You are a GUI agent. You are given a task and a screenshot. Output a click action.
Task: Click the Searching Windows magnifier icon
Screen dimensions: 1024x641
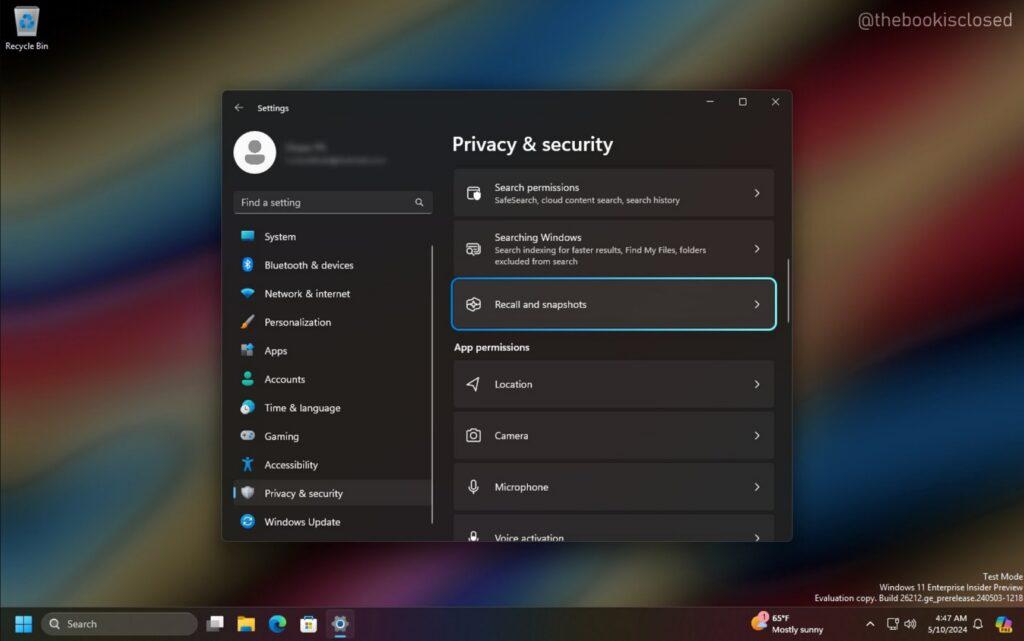473,248
